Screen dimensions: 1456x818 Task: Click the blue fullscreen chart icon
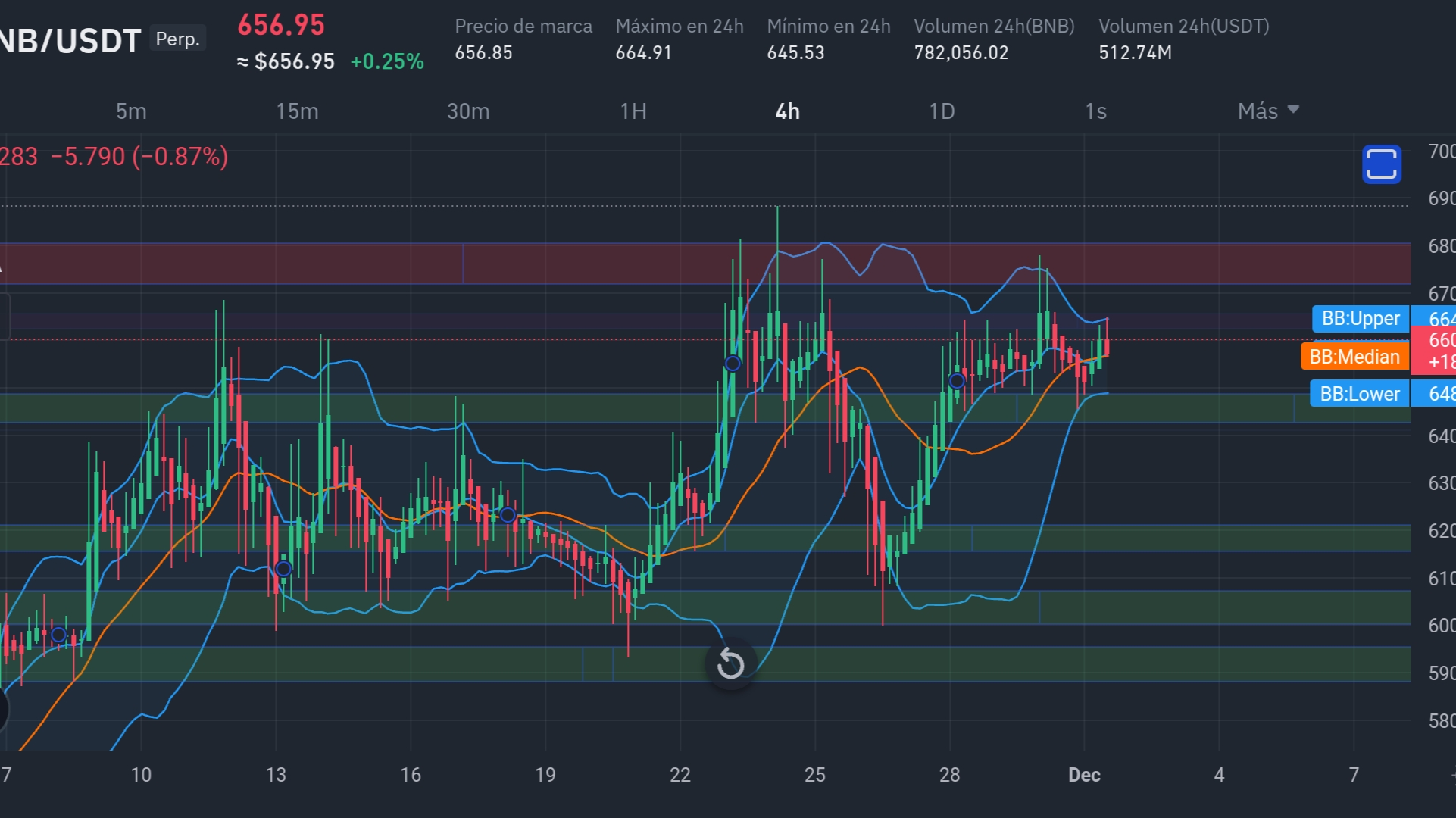pyautogui.click(x=1381, y=164)
